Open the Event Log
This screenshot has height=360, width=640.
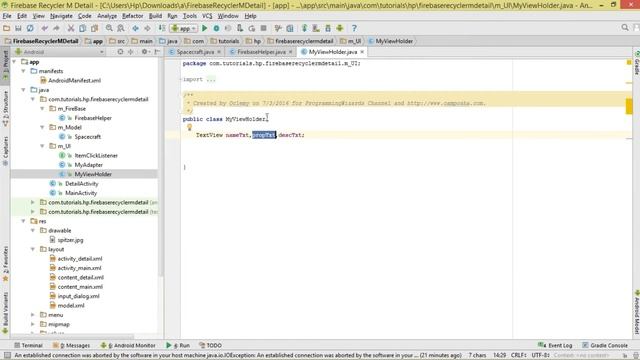(555, 345)
